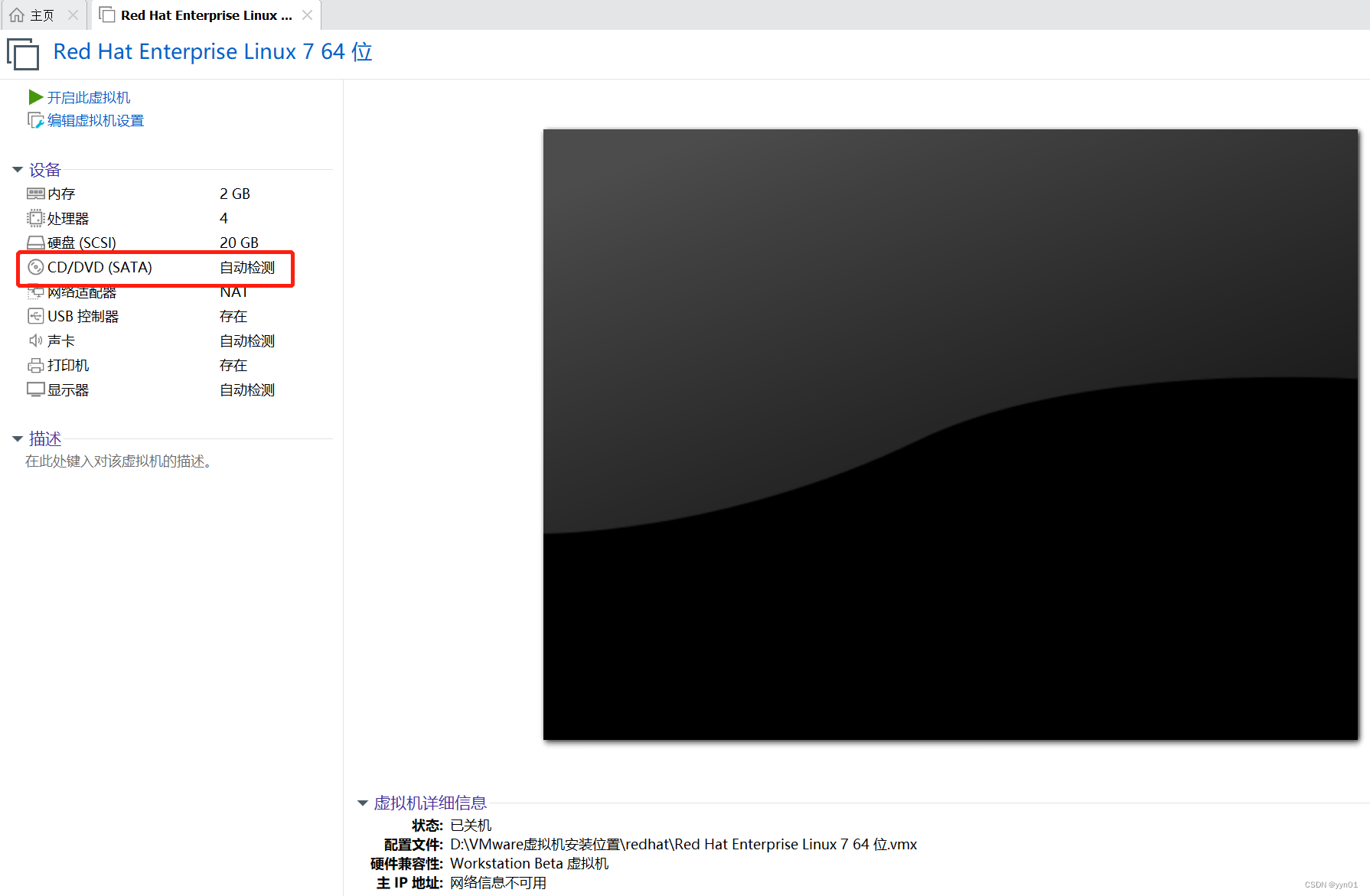
Task: Select the 显示器 display monitor icon
Action: pyautogui.click(x=36, y=389)
